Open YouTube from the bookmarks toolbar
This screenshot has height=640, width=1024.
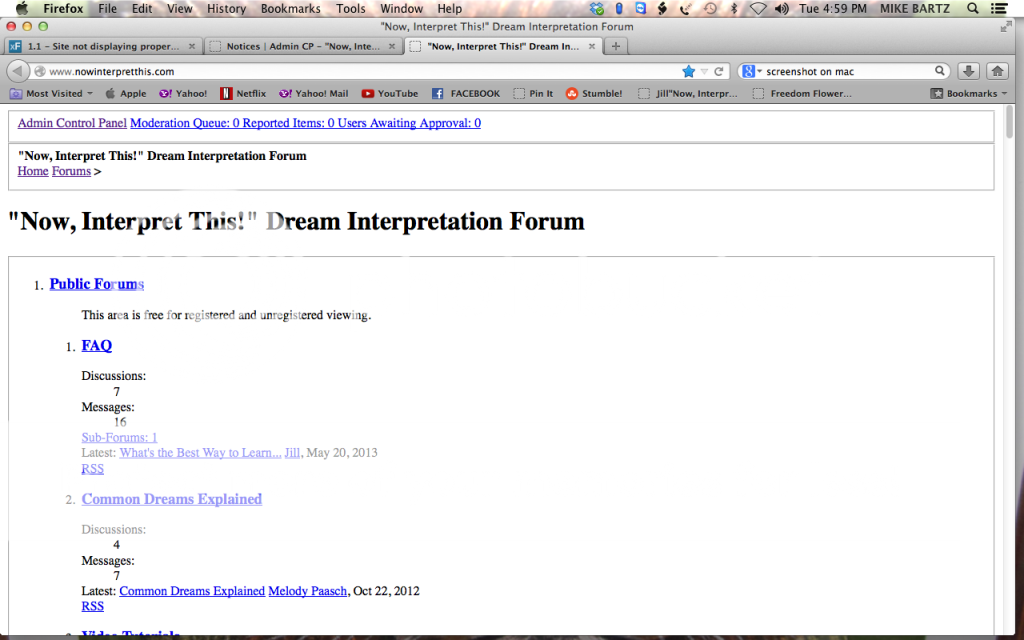pyautogui.click(x=389, y=93)
